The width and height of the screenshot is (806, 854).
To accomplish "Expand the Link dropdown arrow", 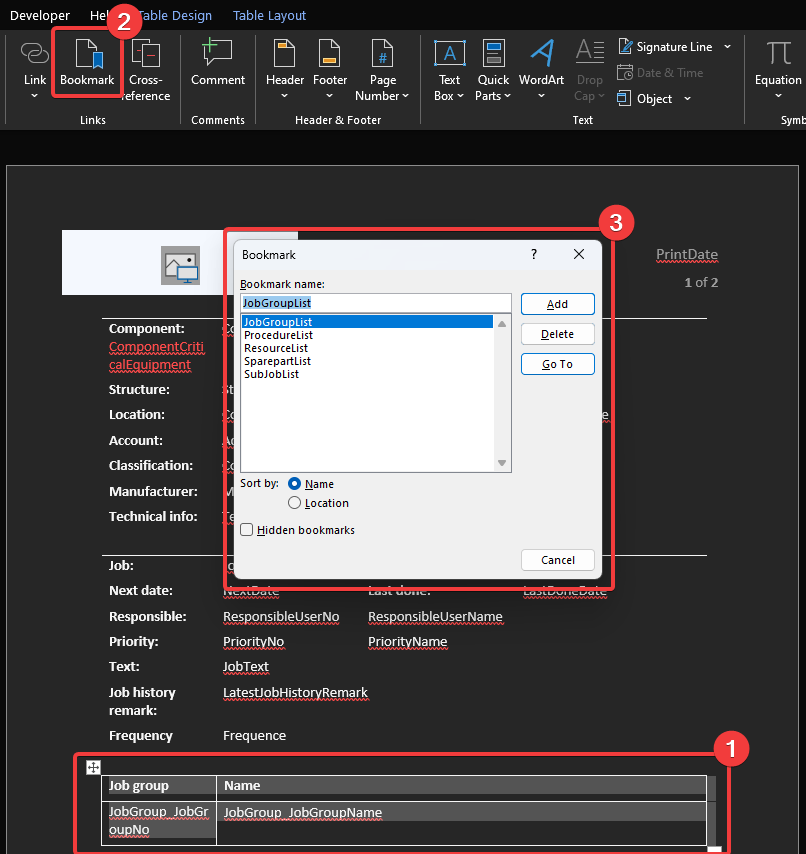I will pyautogui.click(x=35, y=96).
